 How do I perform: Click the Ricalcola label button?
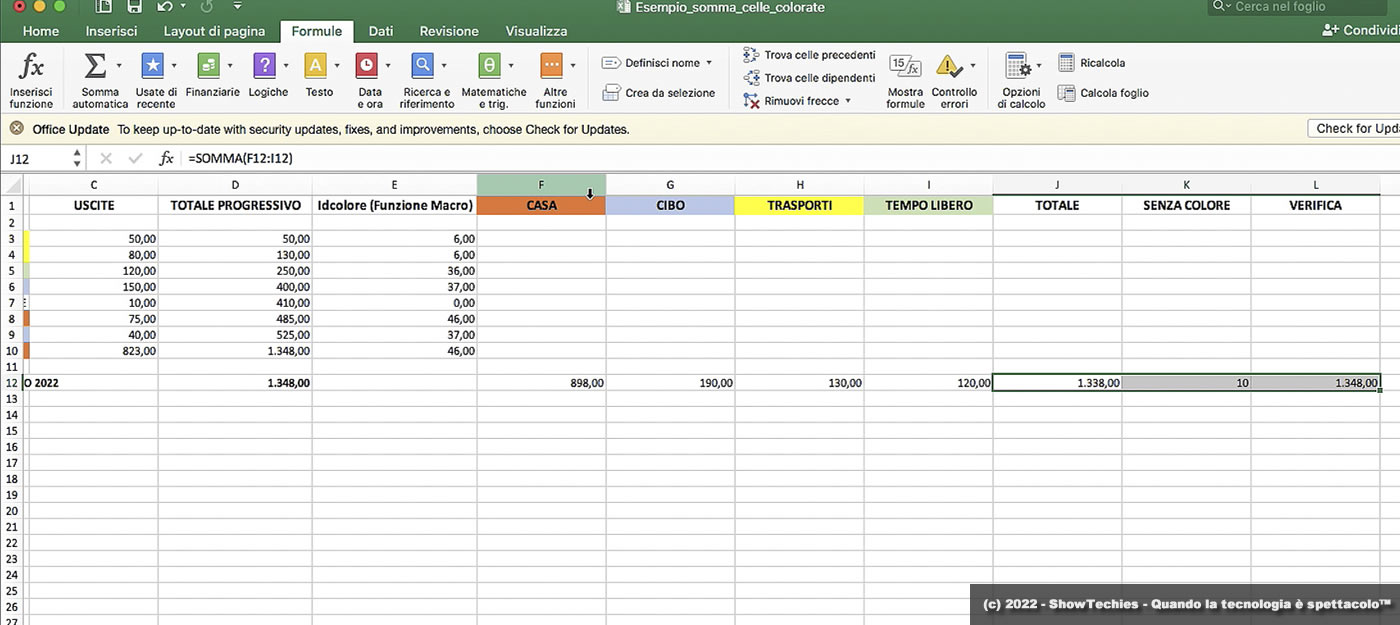click(x=1103, y=63)
